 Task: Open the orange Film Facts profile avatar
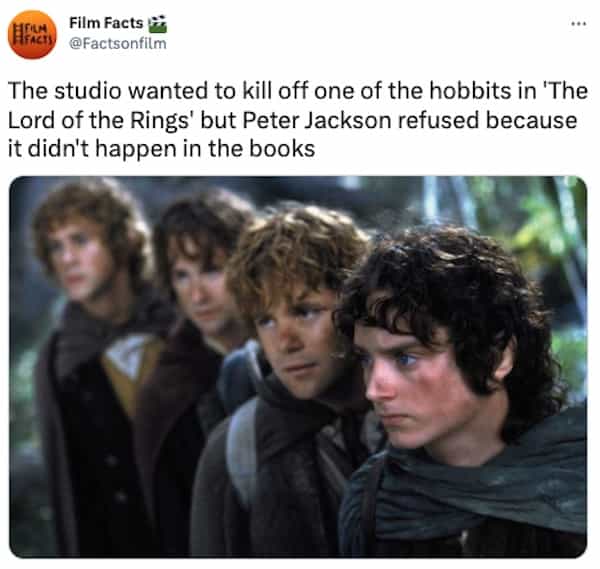click(32, 35)
